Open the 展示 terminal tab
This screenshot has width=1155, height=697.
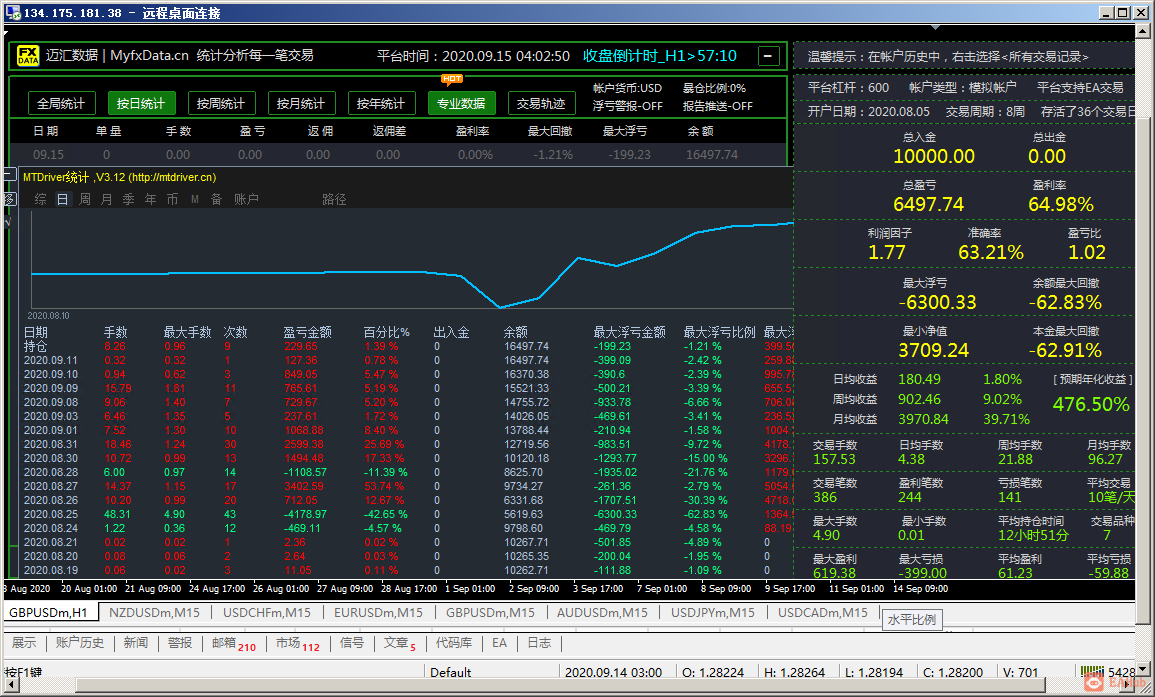pos(24,643)
